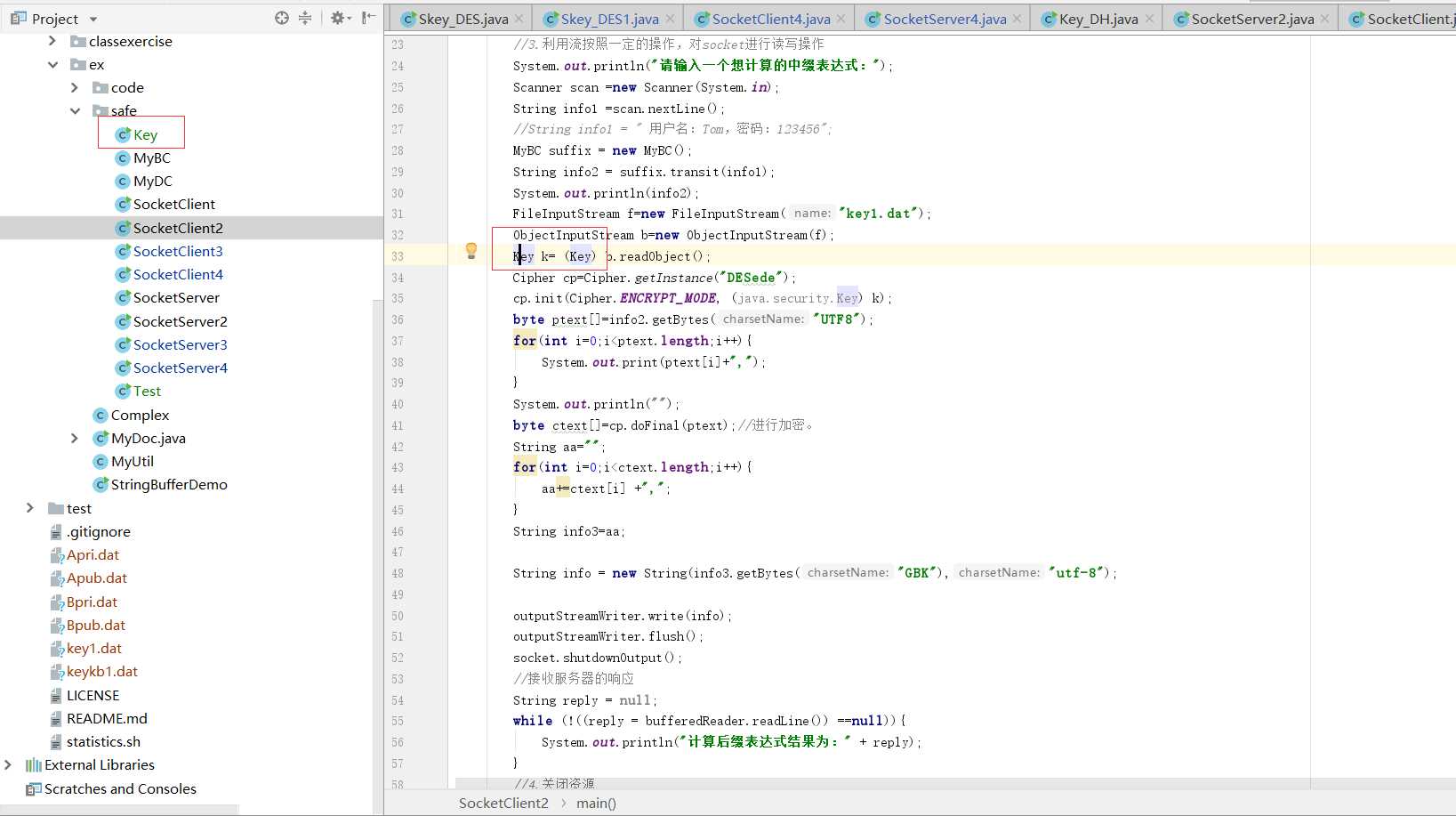Click on "key1.dat" string in line 31
1456x816 pixels.
pos(878,214)
